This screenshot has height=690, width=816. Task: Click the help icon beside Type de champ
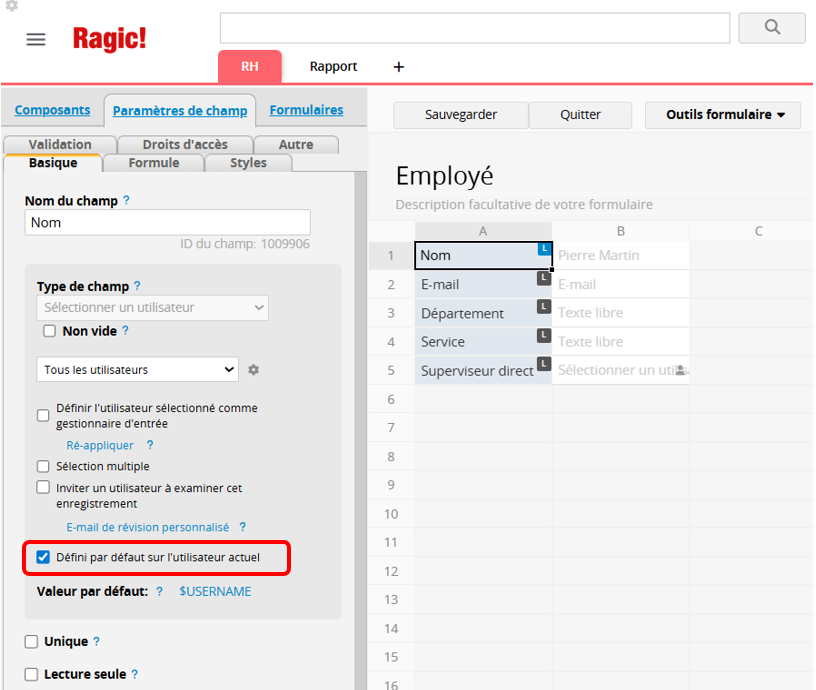click(137, 286)
